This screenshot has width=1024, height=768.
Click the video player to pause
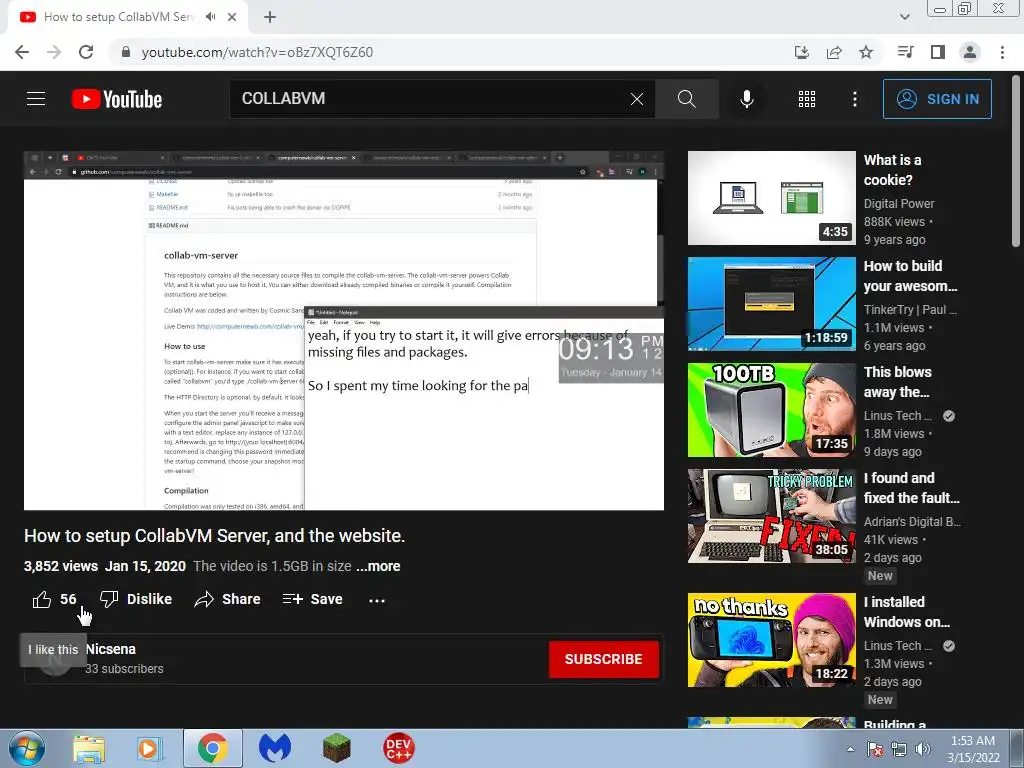(344, 330)
